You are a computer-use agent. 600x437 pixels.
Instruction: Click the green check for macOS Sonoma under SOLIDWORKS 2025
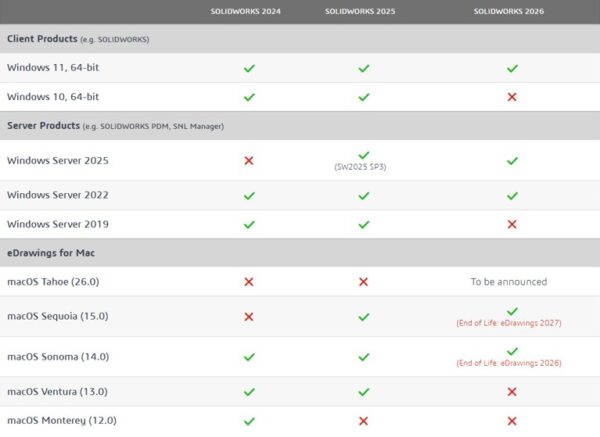click(x=364, y=357)
